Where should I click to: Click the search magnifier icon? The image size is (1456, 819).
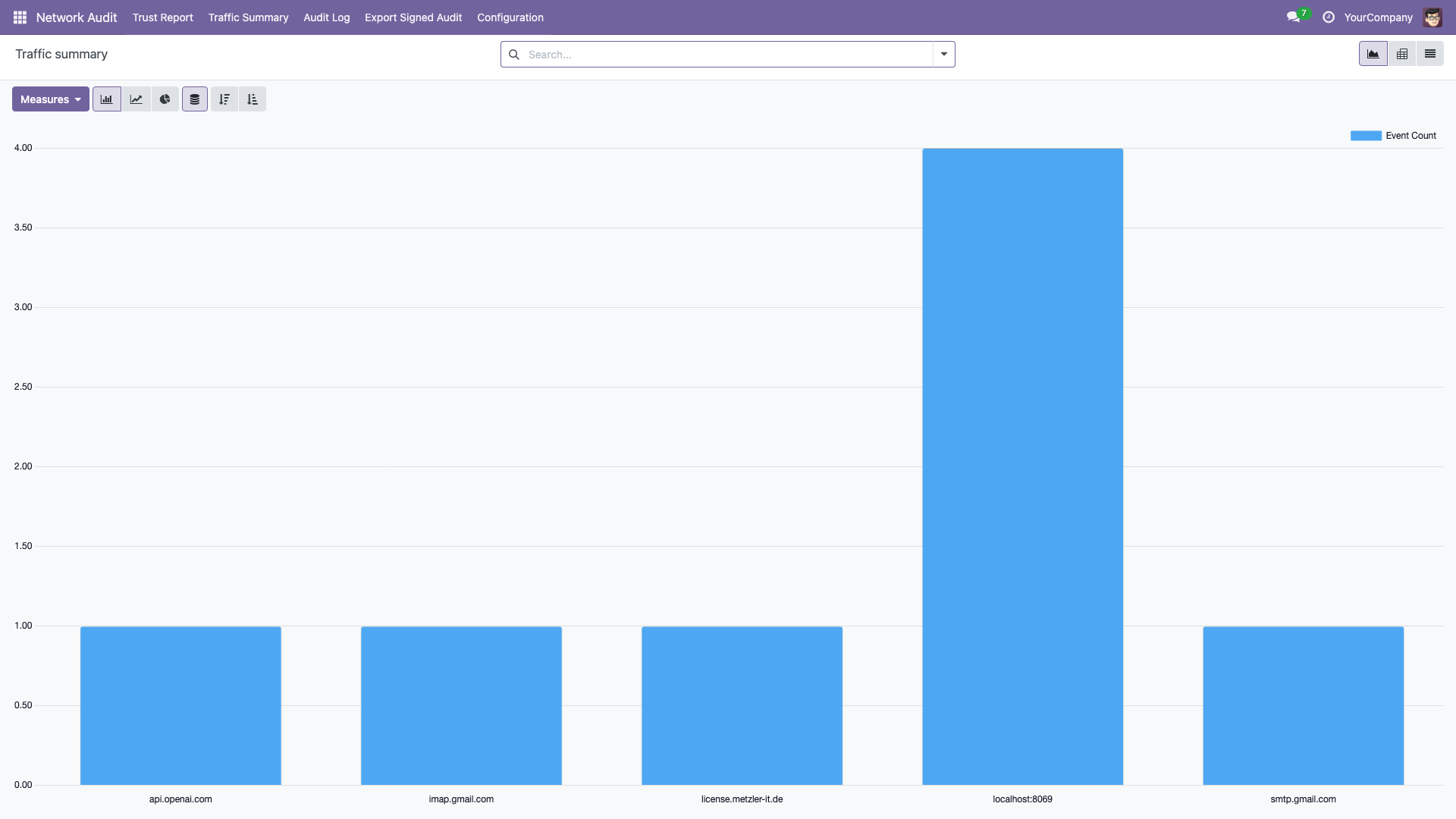coord(514,55)
